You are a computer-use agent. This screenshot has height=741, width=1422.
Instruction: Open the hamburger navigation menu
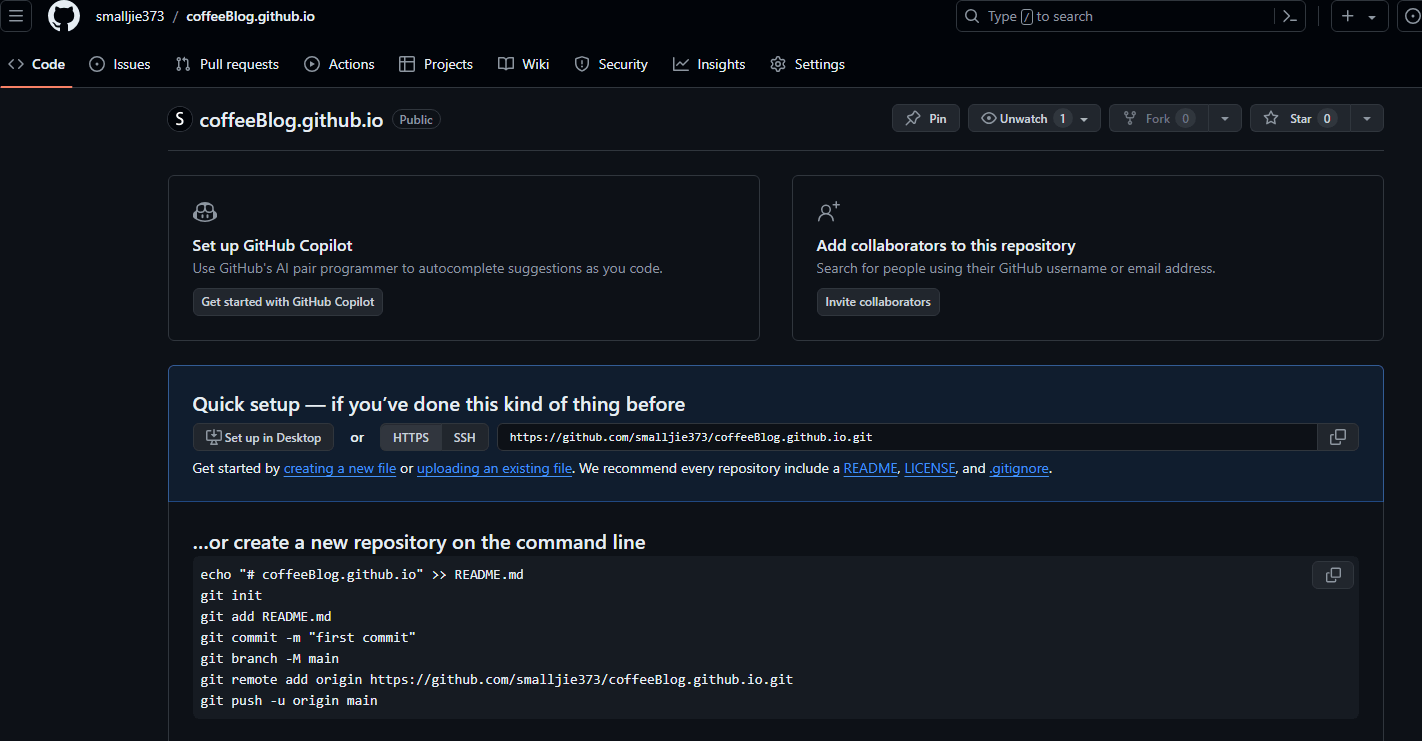pos(16,17)
